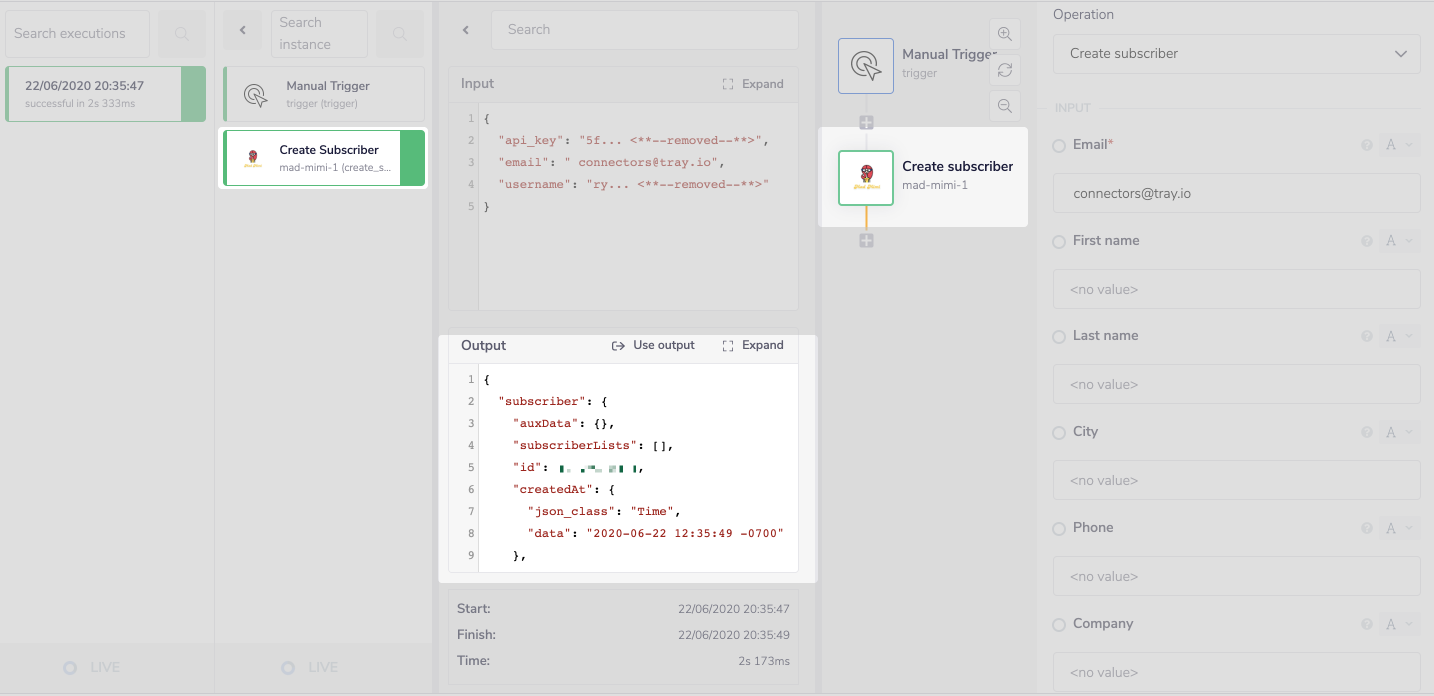Open the type selector dropdown beside Email
The image size is (1434, 696).
(x=1399, y=145)
